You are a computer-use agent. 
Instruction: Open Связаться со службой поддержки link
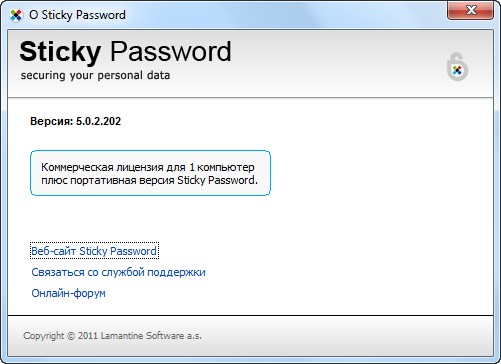tap(118, 272)
